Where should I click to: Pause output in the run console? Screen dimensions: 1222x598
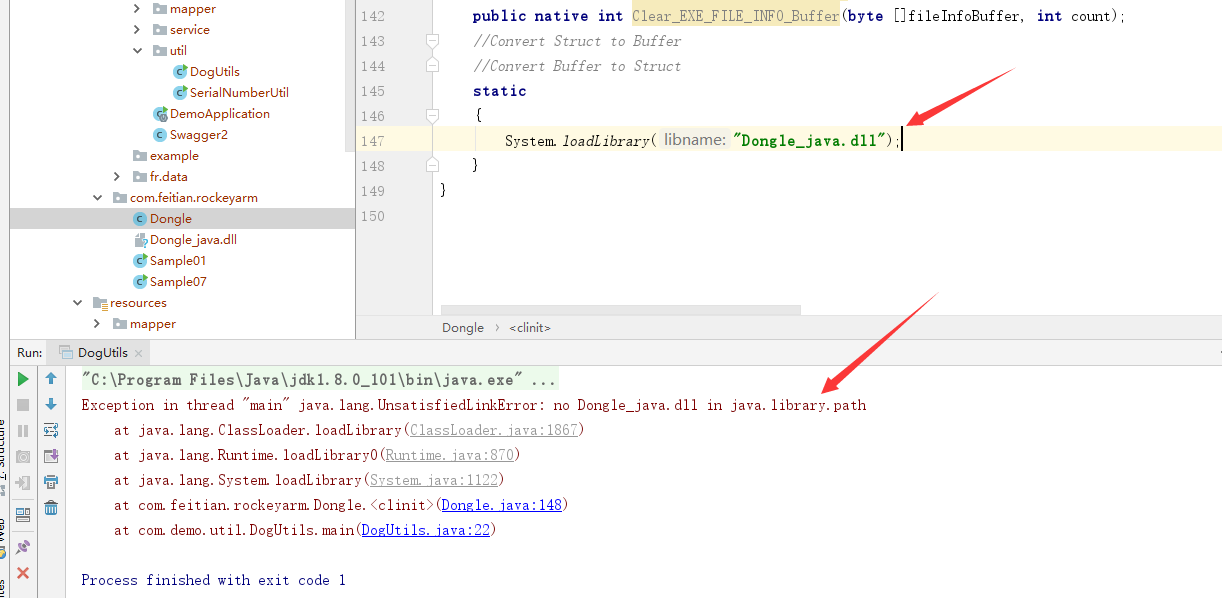tap(22, 431)
